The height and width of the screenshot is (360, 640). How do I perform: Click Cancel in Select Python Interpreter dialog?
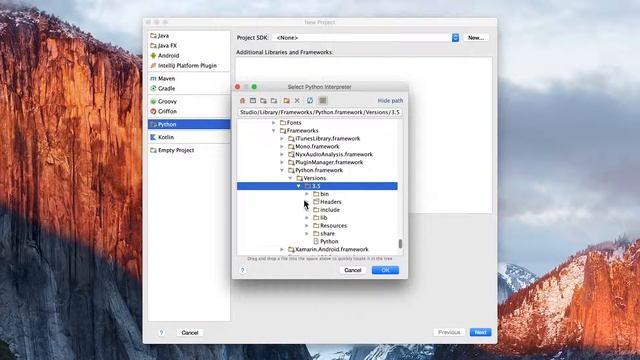coord(353,270)
